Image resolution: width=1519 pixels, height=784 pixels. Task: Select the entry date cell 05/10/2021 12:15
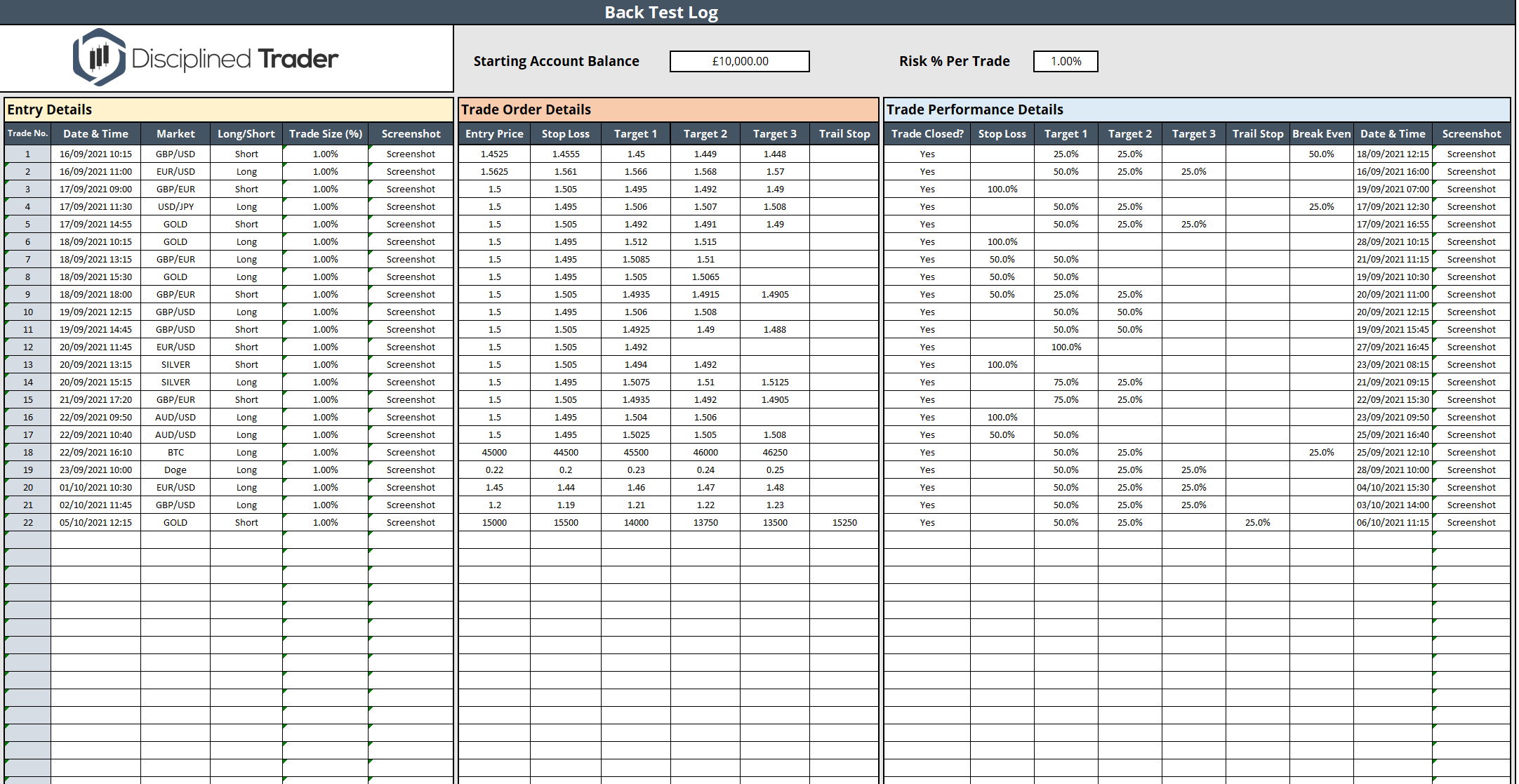click(95, 522)
